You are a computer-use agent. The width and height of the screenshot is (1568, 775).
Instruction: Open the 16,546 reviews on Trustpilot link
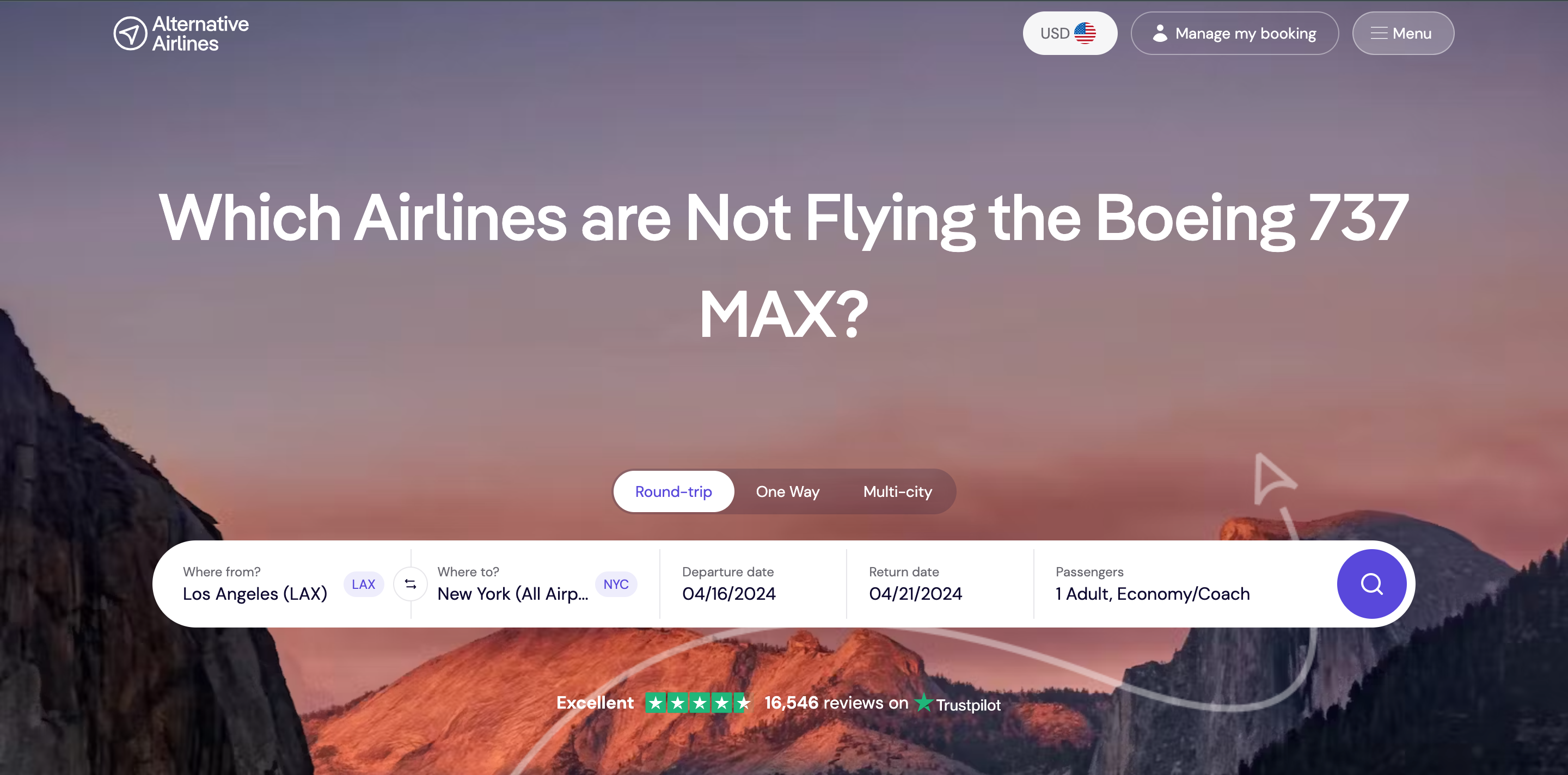(x=882, y=703)
